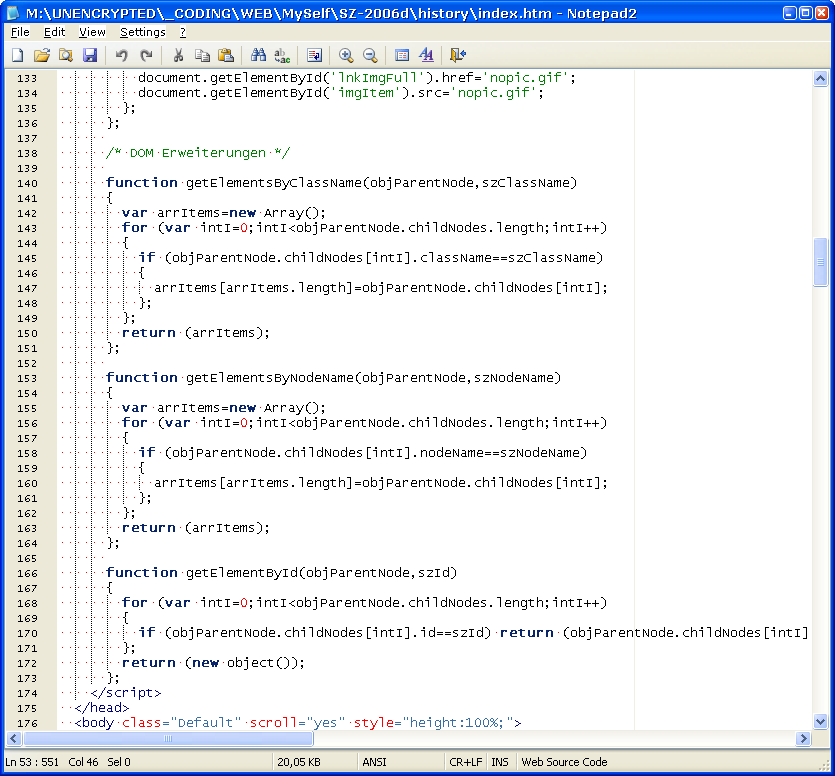Viewport: 835px width, 776px height.
Task: Click the status bar size grip corner
Action: coord(825,765)
